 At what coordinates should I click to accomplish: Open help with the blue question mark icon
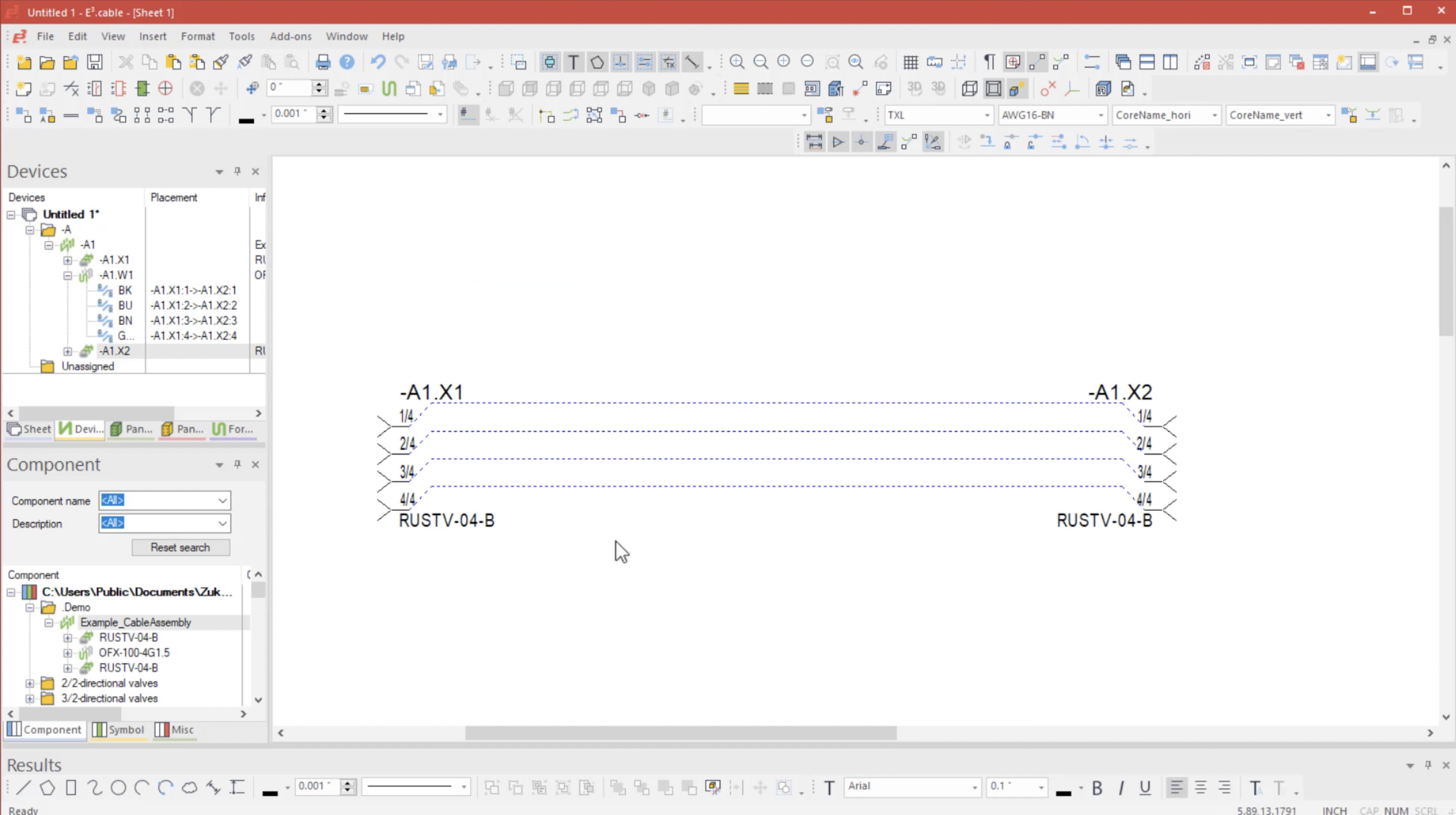pos(347,62)
